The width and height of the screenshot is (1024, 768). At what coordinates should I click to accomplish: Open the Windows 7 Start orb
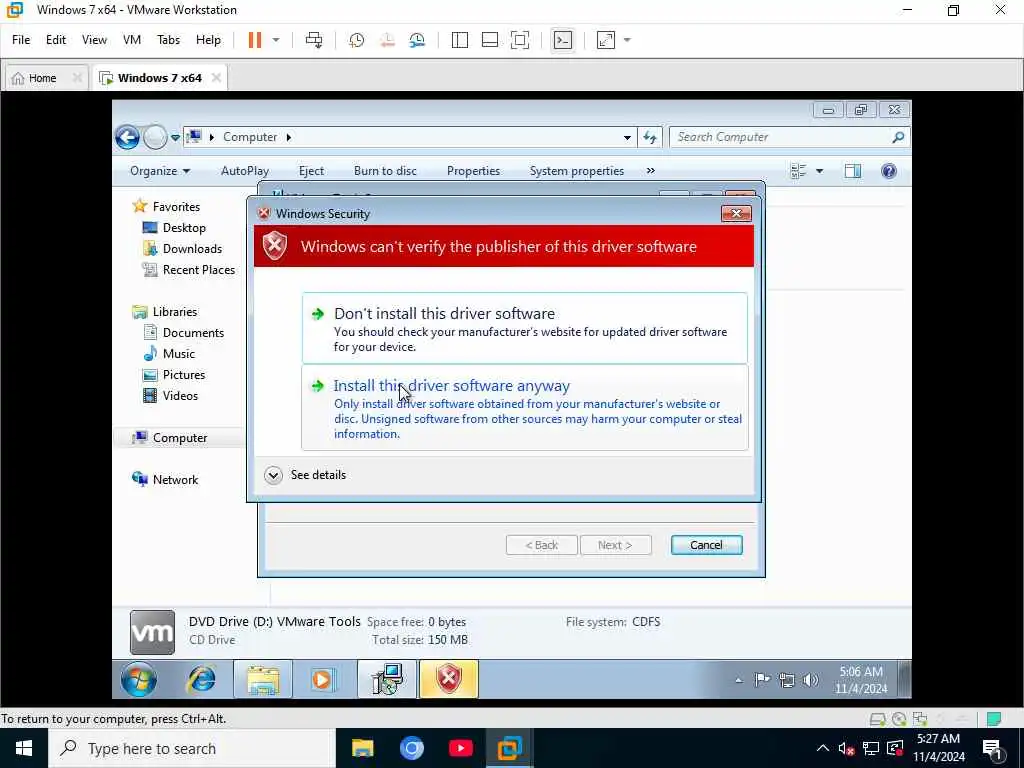click(x=138, y=679)
